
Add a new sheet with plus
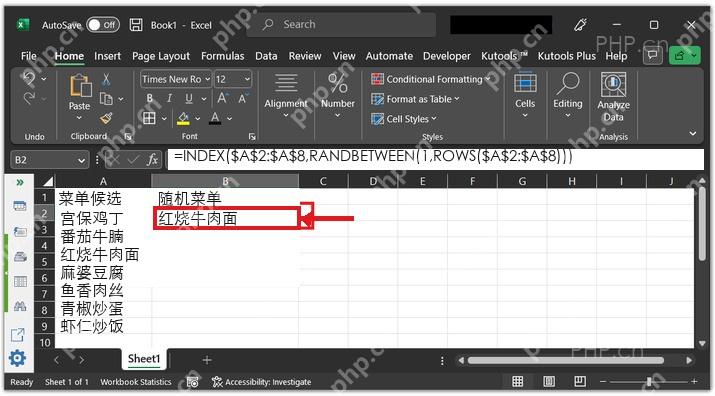[x=207, y=360]
